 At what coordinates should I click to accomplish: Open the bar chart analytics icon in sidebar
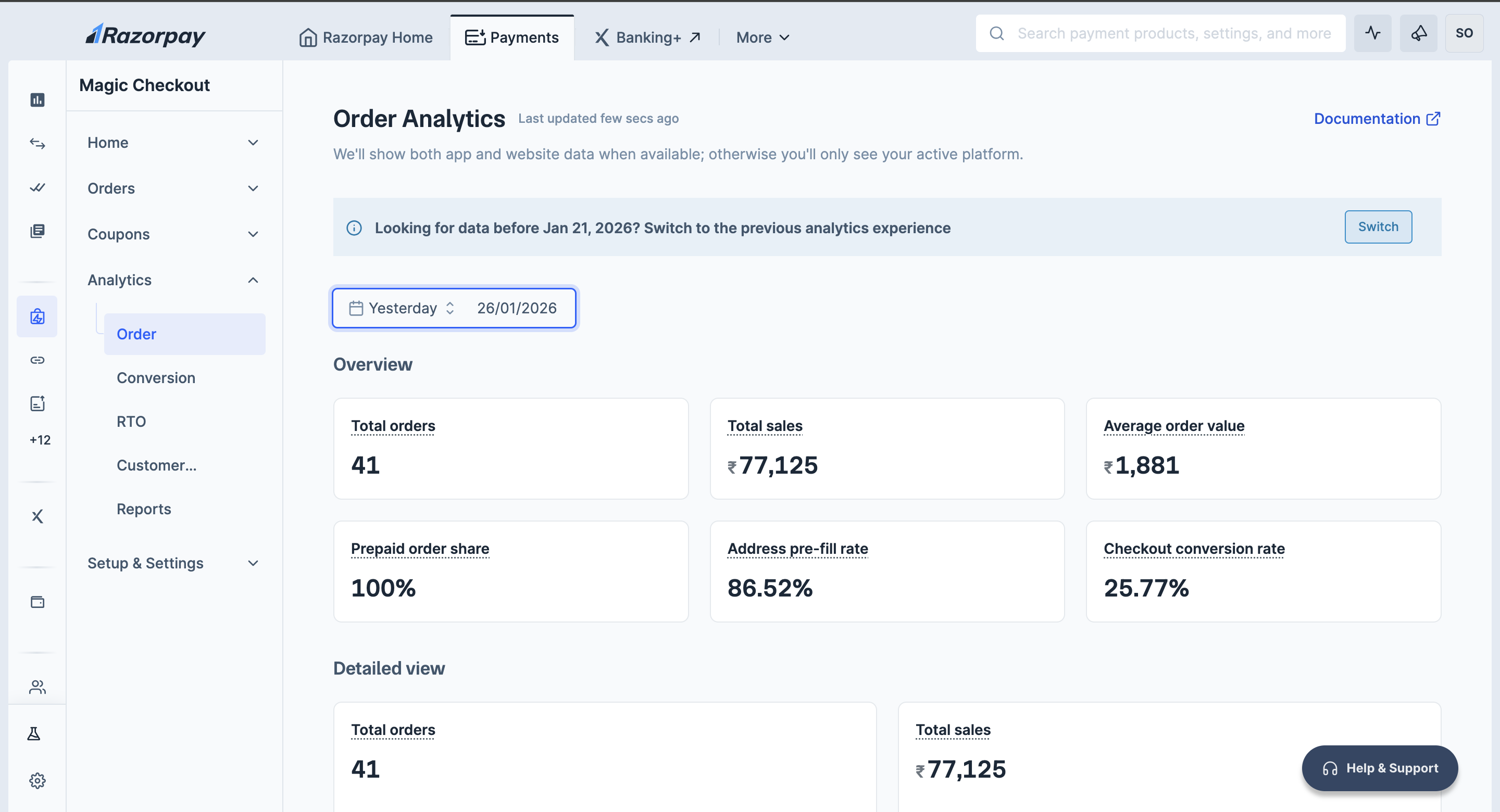tap(37, 99)
